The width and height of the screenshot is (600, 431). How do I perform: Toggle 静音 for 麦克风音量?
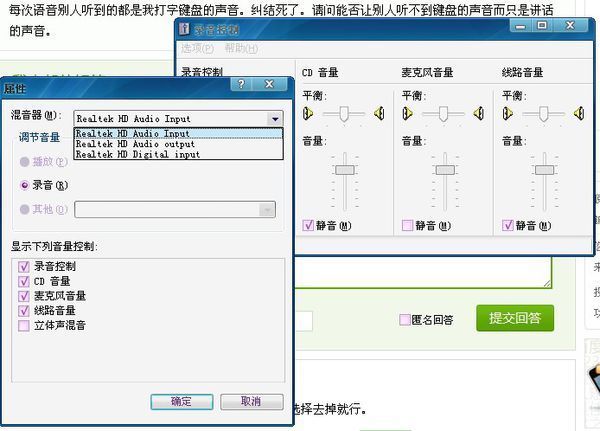coord(408,225)
